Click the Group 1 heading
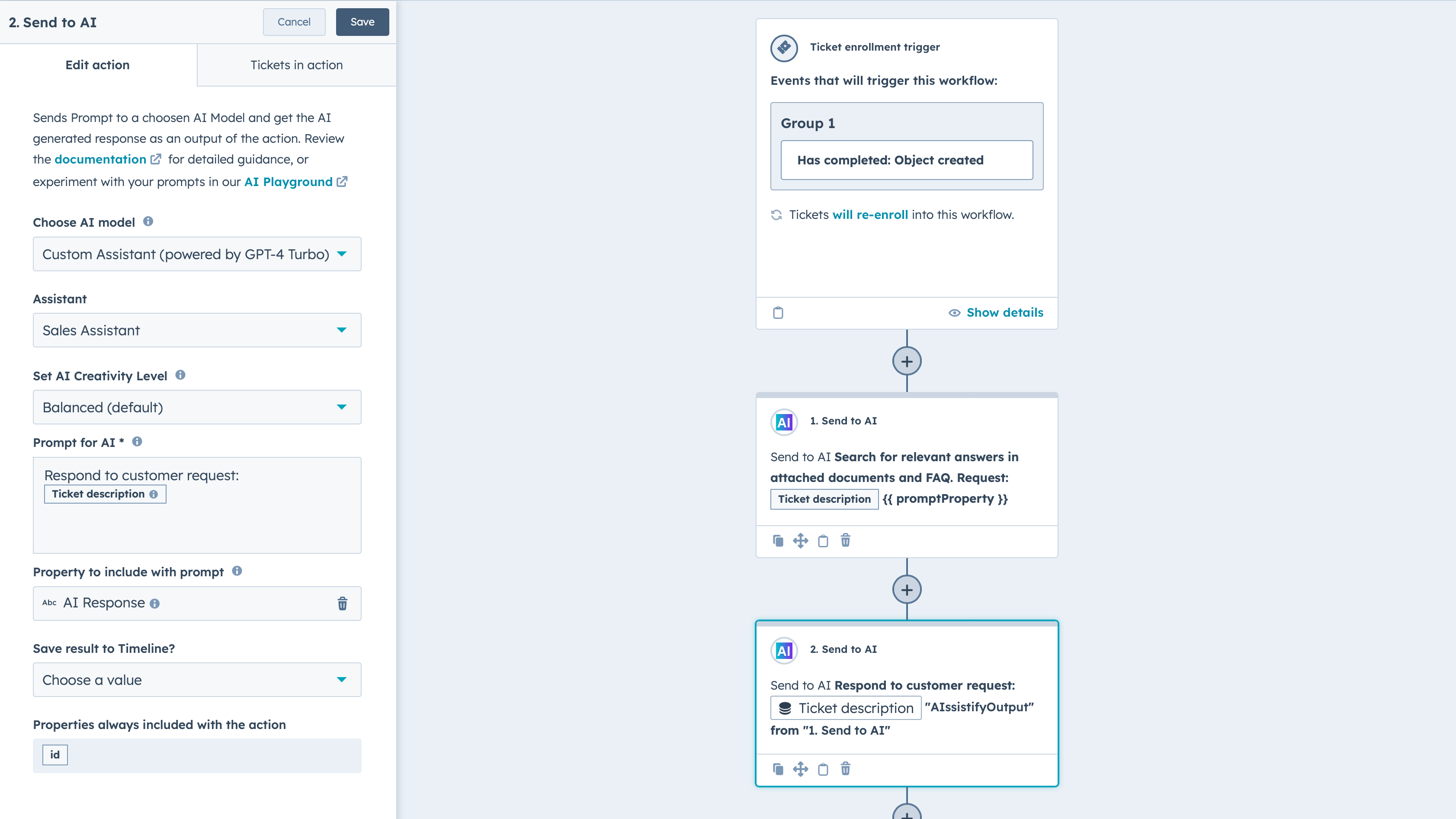The width and height of the screenshot is (1456, 819). point(808,123)
